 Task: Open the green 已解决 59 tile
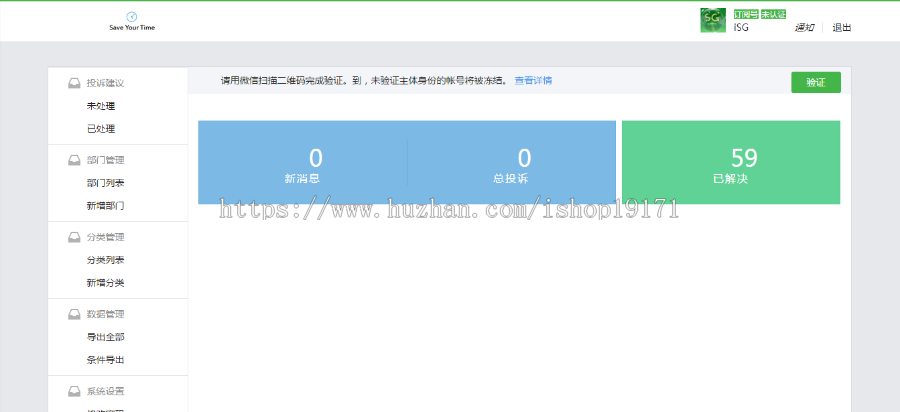(731, 162)
